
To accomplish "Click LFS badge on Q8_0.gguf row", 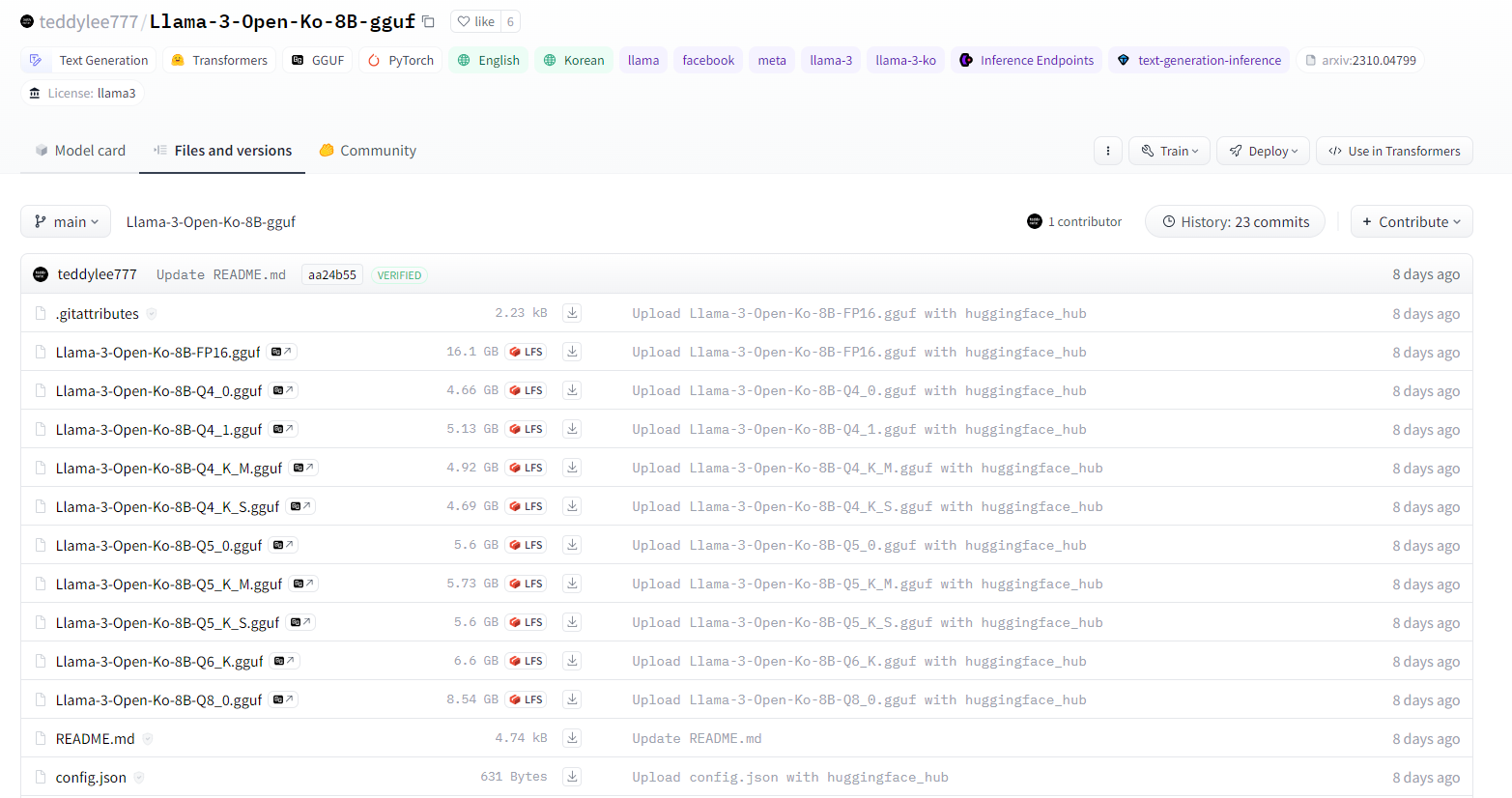I will [x=527, y=699].
